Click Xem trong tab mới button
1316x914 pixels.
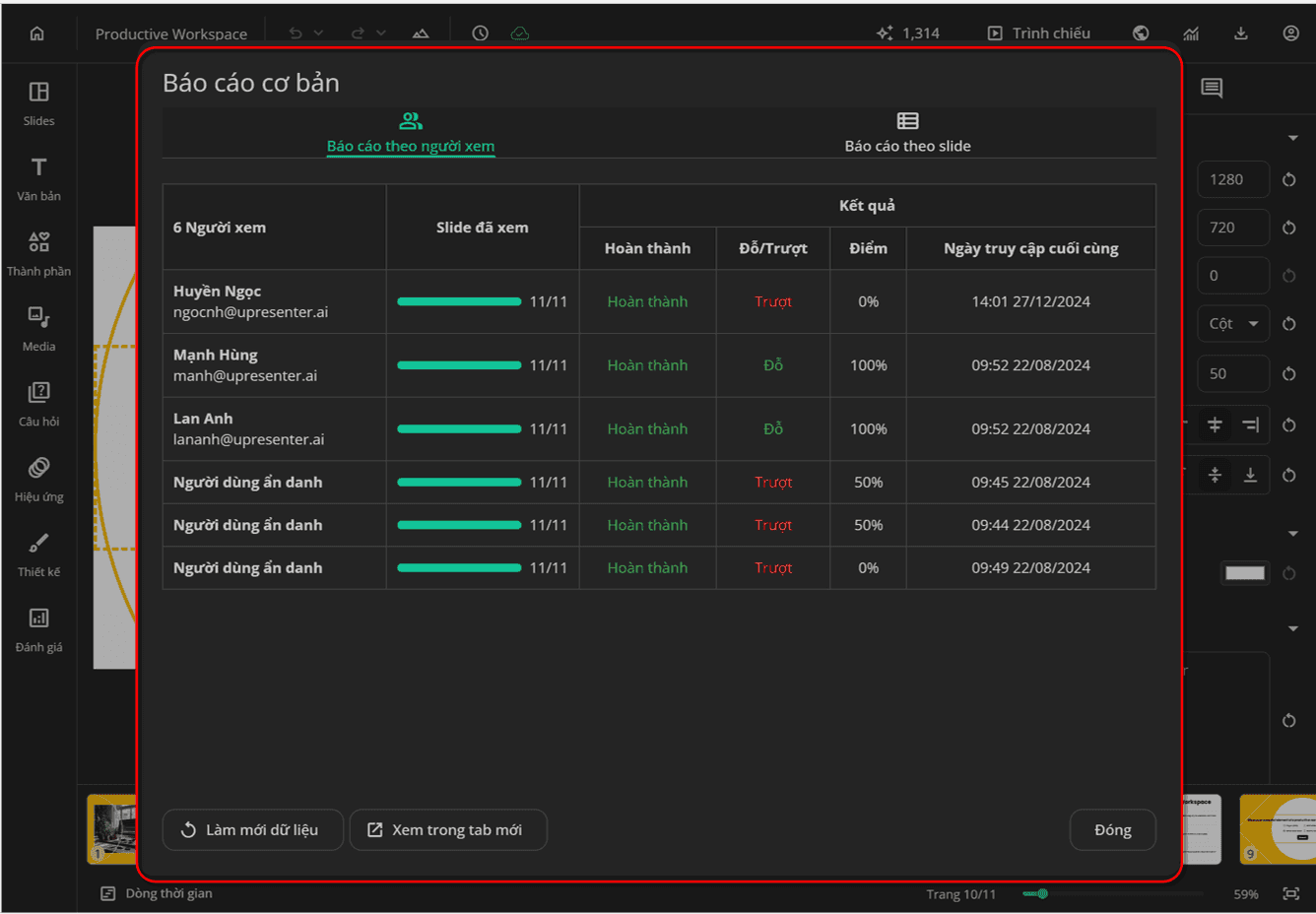448,829
